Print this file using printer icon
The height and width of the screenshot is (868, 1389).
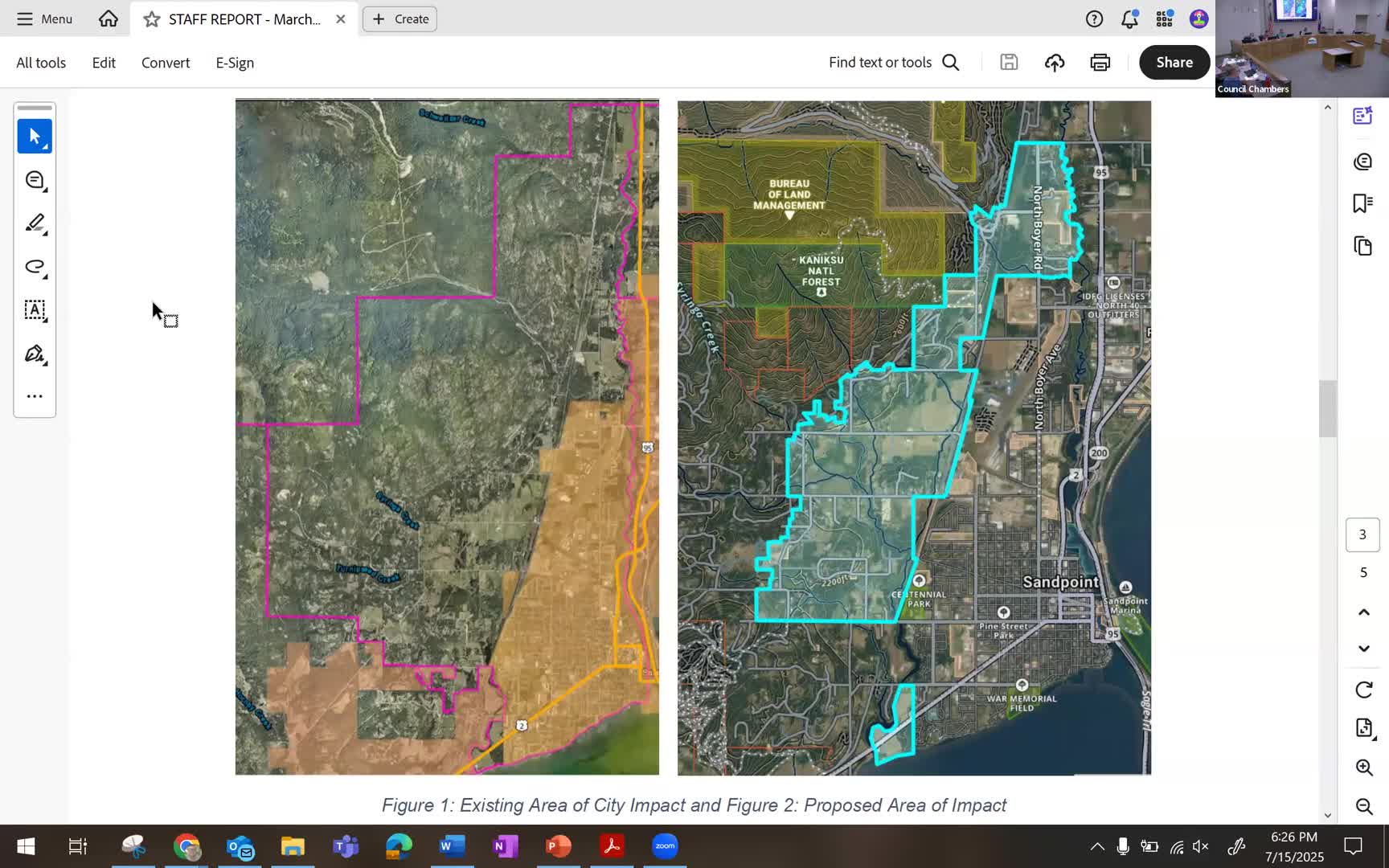1100,63
